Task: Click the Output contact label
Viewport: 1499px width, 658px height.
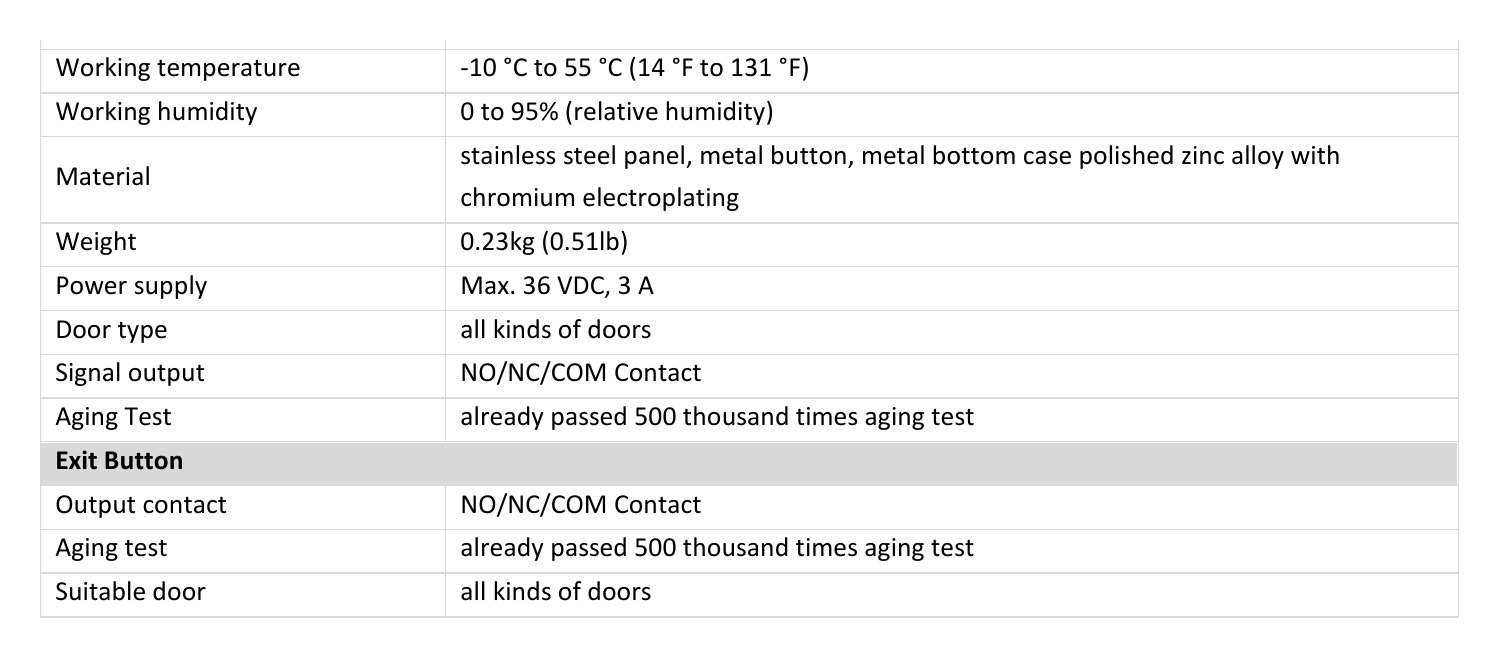Action: tap(140, 505)
